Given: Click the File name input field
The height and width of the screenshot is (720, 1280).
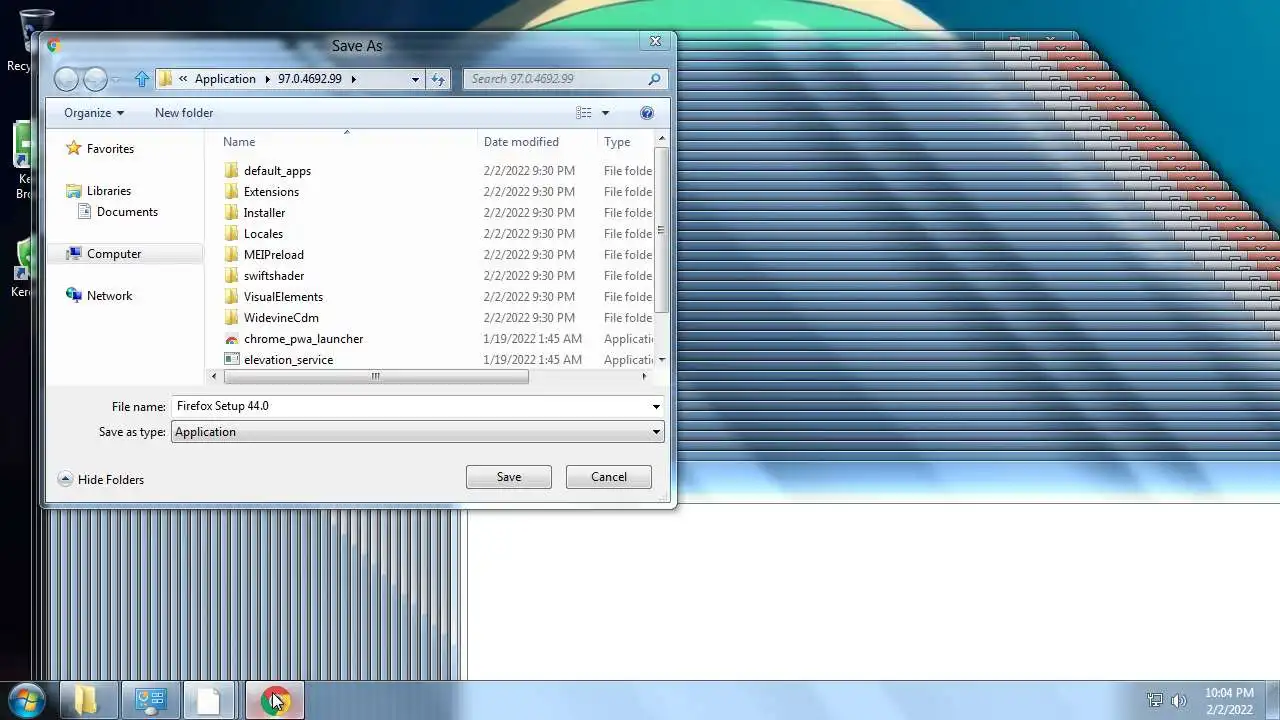Looking at the screenshot, I should [410, 406].
